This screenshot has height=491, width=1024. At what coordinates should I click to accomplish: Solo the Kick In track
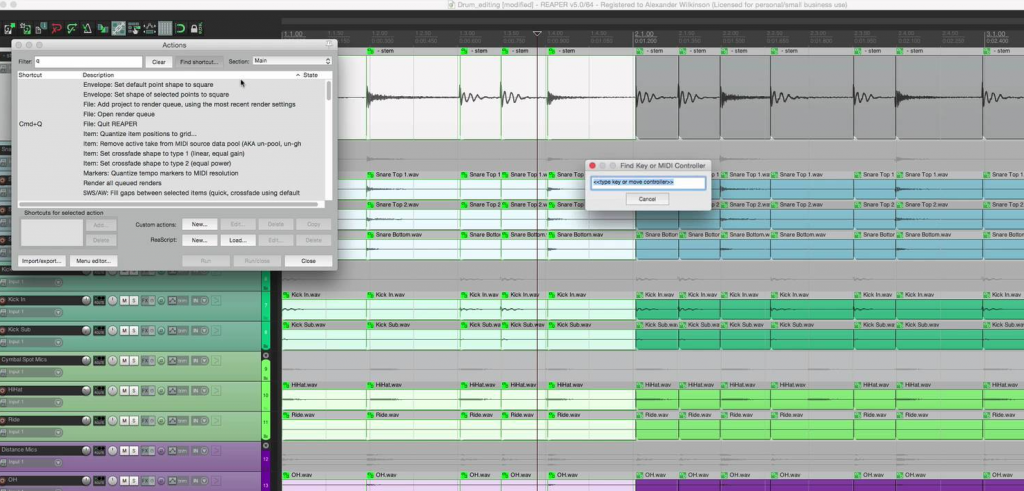134,300
